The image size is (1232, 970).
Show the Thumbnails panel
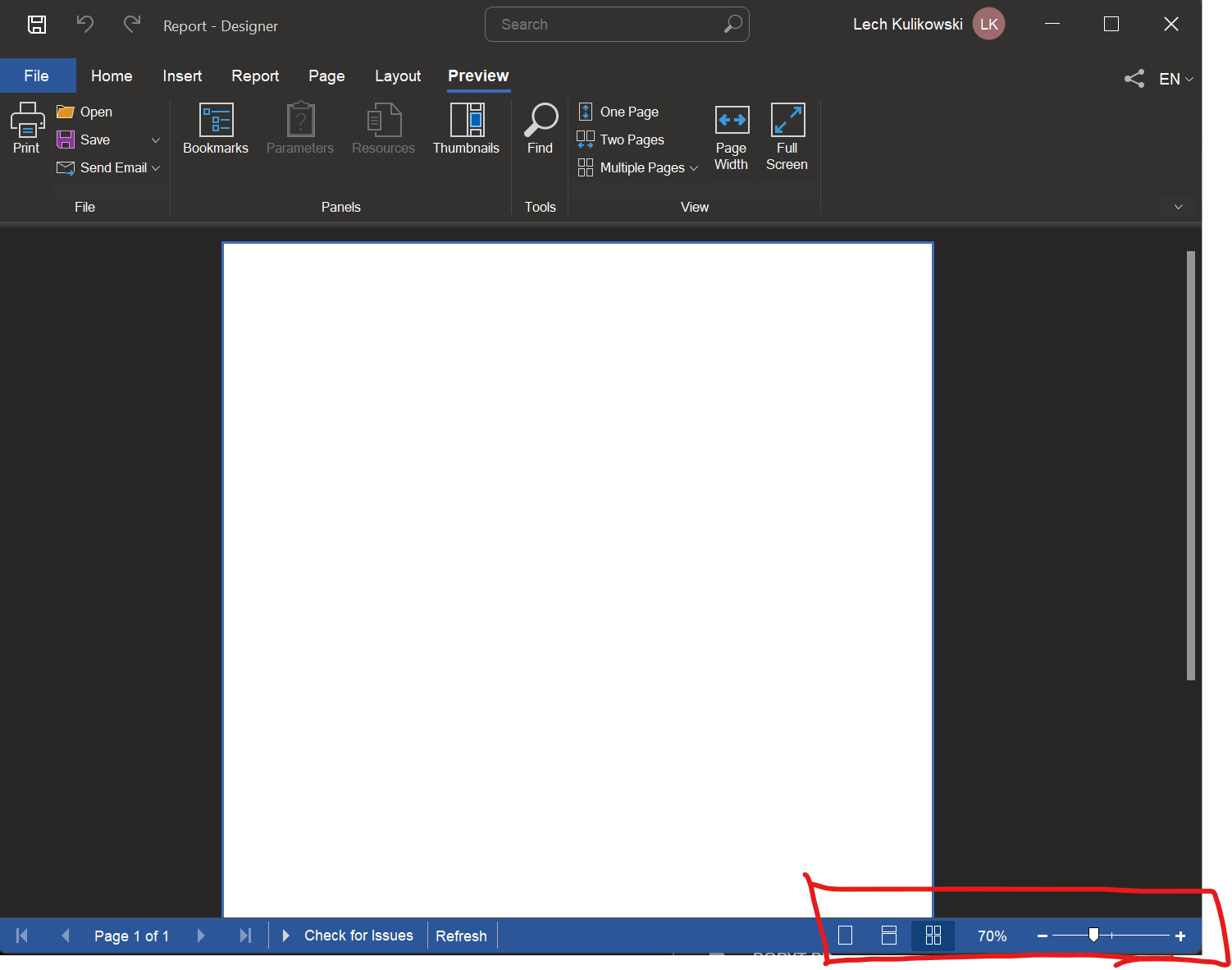pyautogui.click(x=466, y=129)
